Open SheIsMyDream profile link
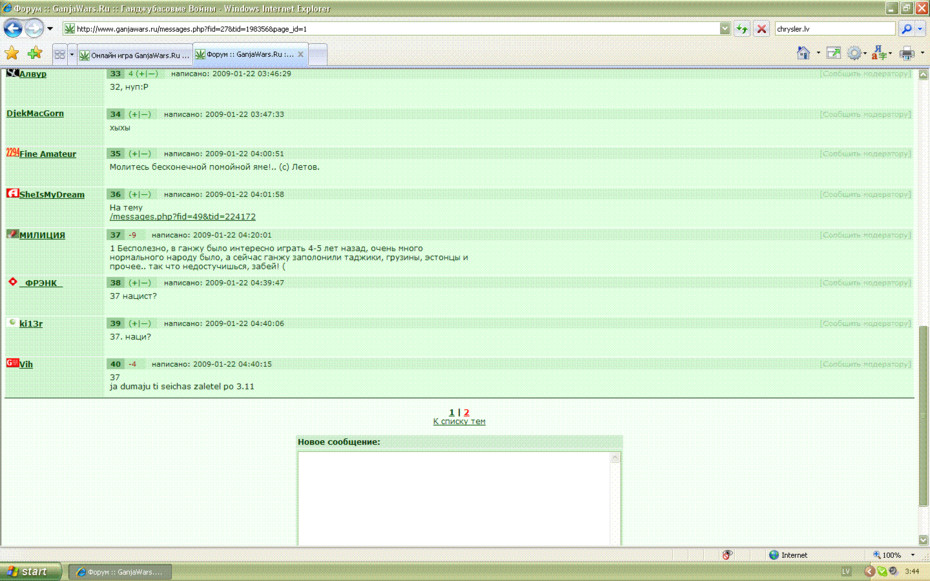Viewport: 930px width, 581px height. pyautogui.click(x=52, y=194)
